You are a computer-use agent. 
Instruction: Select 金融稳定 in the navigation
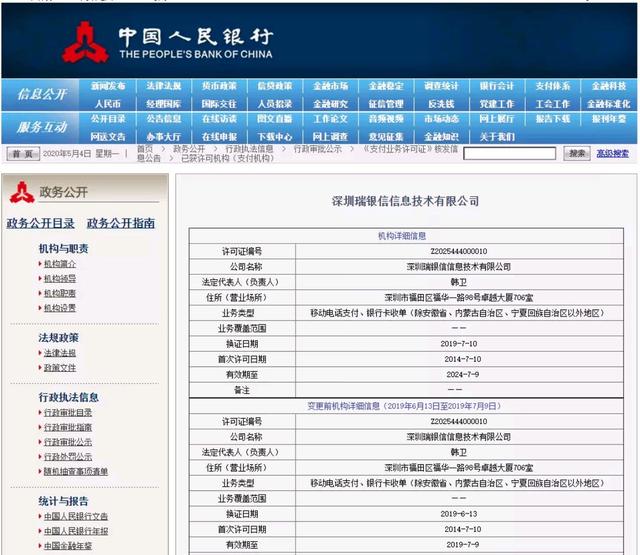coord(386,86)
